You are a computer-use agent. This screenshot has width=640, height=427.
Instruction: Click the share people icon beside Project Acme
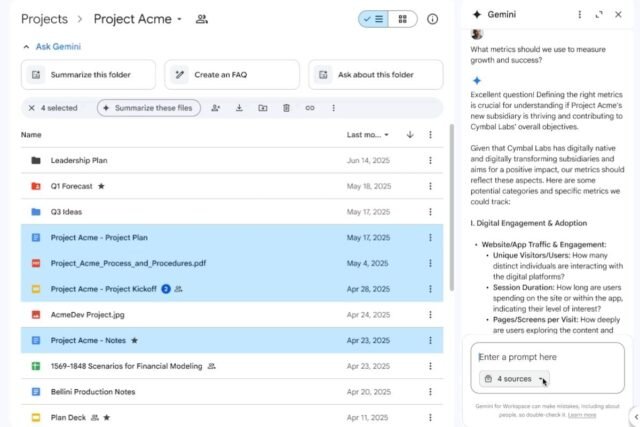[x=202, y=19]
